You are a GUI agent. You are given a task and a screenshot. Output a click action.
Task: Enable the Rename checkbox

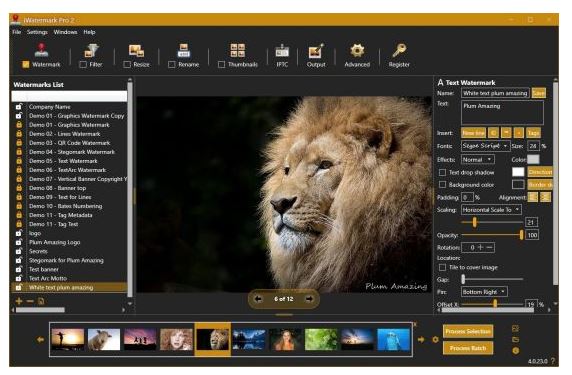(172, 65)
